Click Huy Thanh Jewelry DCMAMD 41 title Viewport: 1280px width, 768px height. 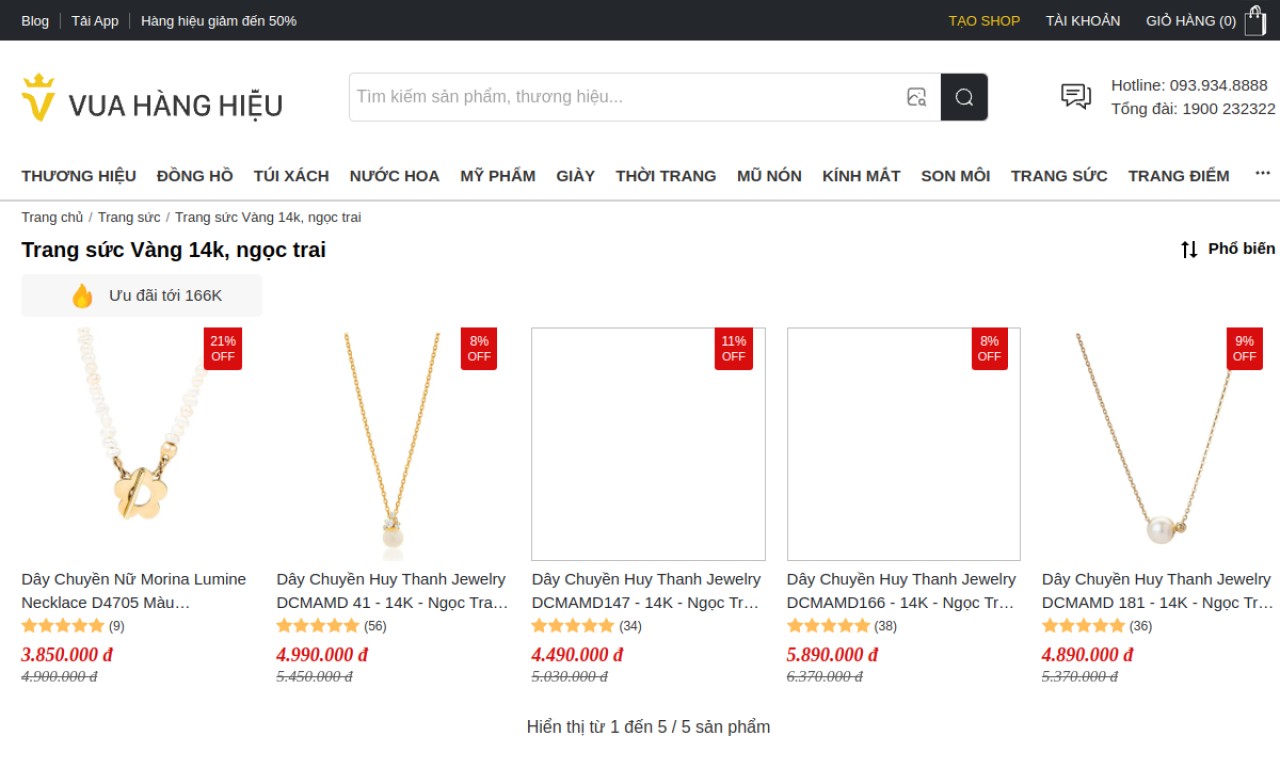(392, 590)
